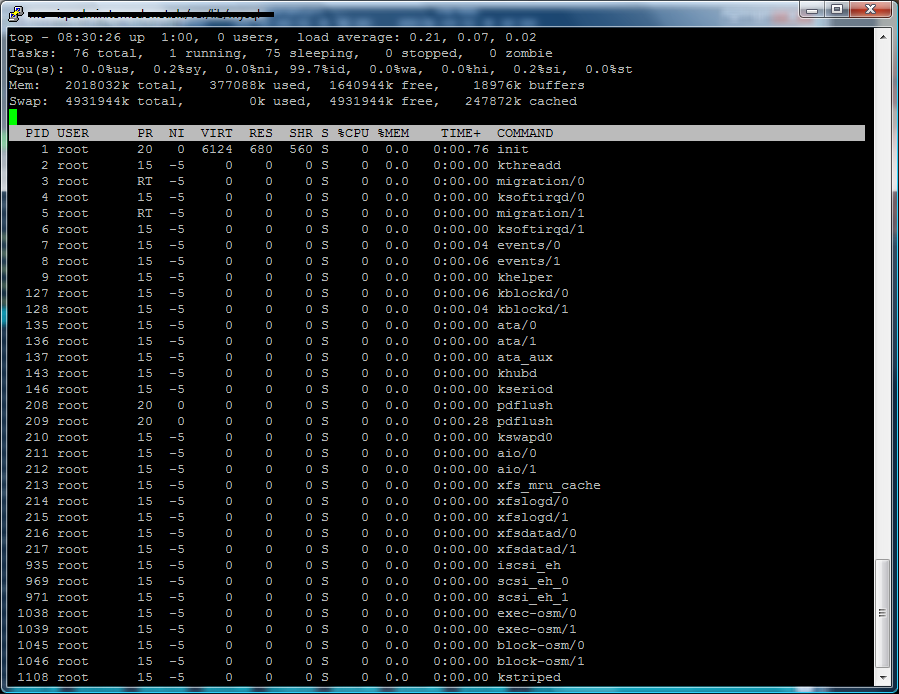Click the scsi_eh_1 process name
Image resolution: width=899 pixels, height=694 pixels.
click(x=533, y=598)
